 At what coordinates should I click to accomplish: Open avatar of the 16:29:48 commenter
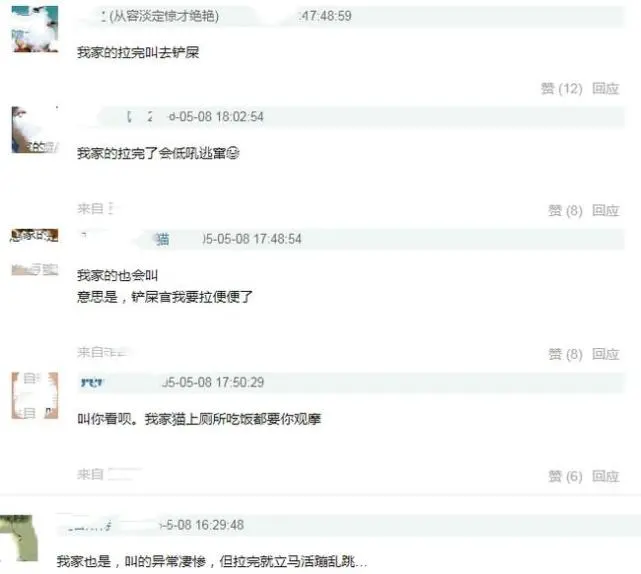coord(17,538)
